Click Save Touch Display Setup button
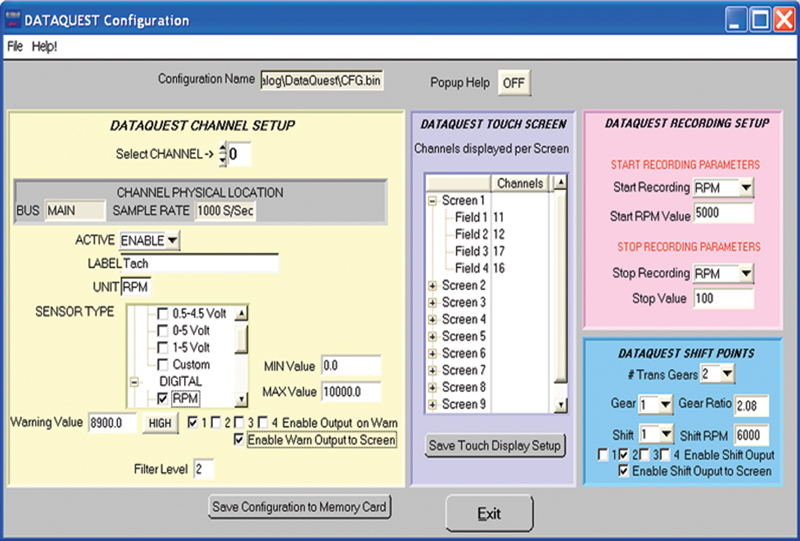 coord(495,446)
